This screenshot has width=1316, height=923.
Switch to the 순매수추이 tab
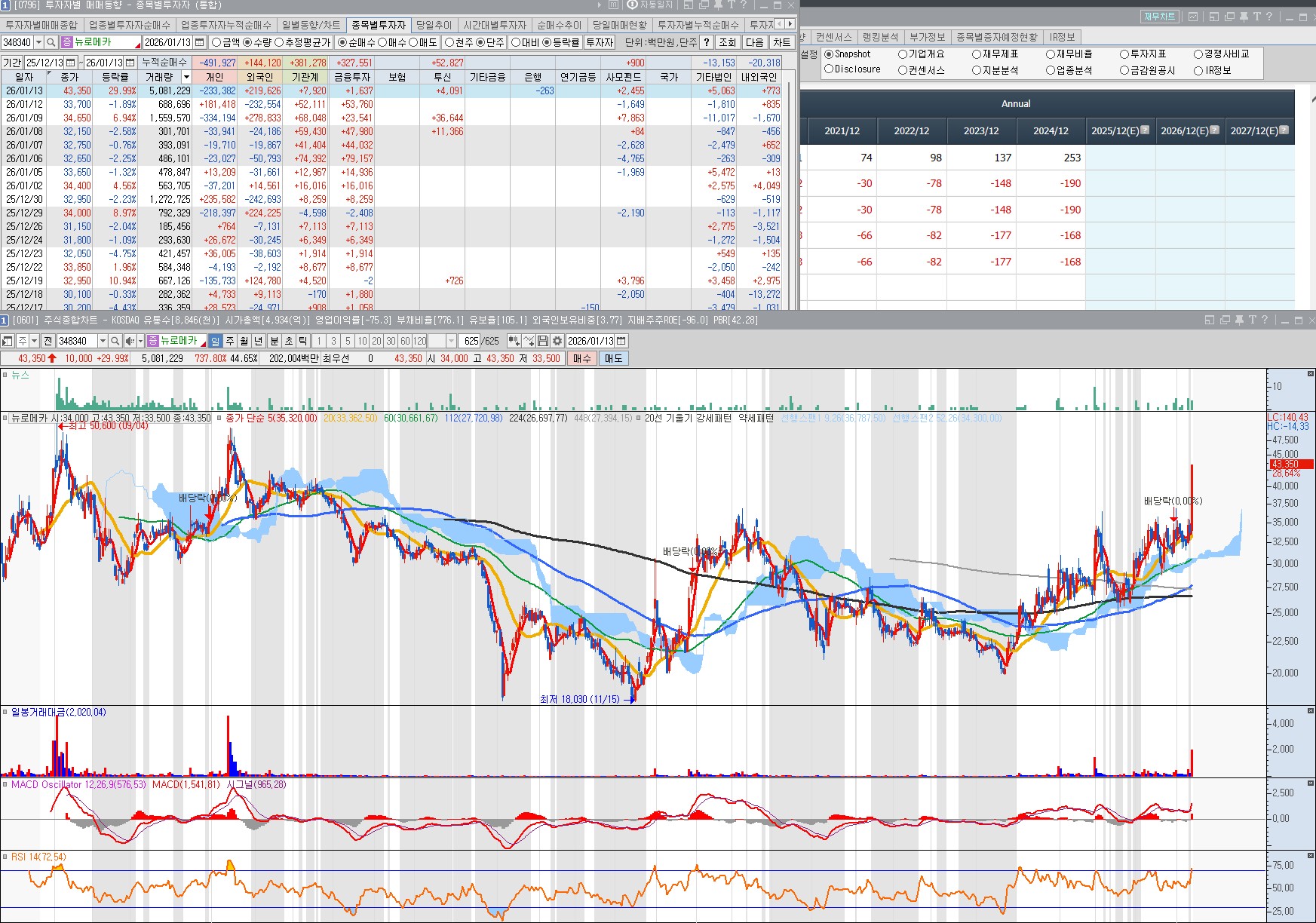[559, 25]
